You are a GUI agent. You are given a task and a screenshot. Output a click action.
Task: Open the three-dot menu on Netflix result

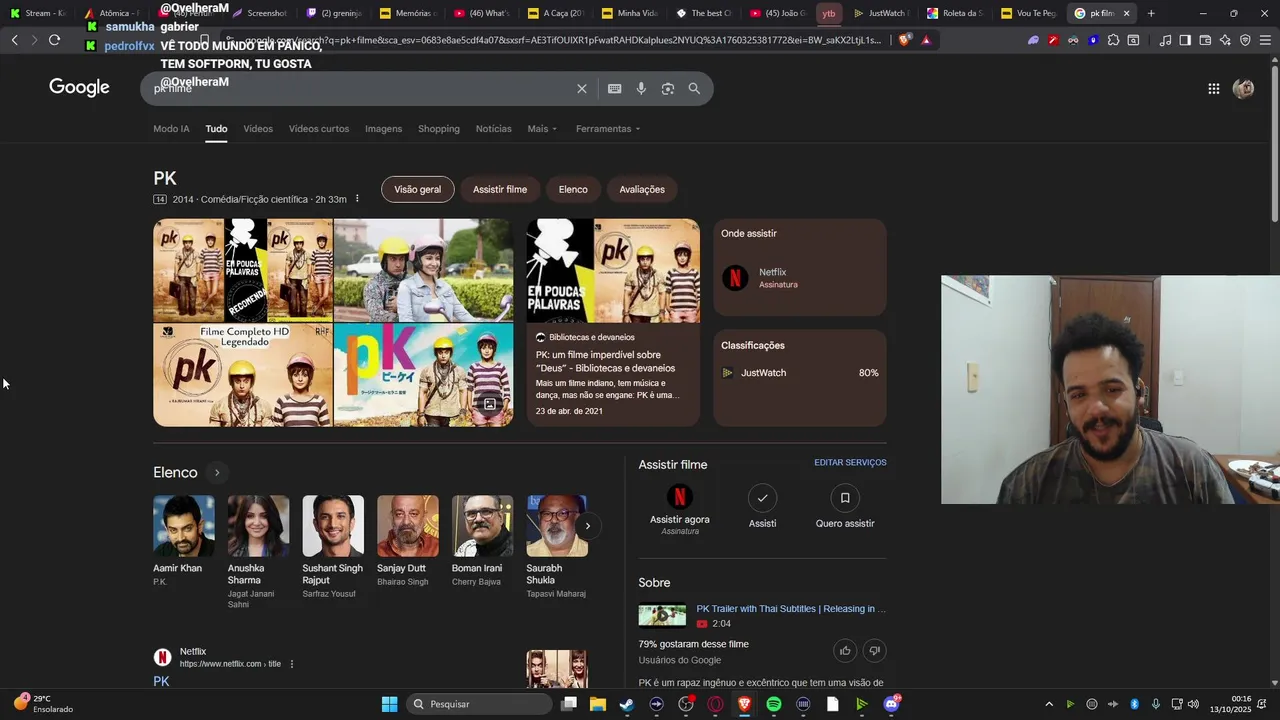tap(292, 664)
